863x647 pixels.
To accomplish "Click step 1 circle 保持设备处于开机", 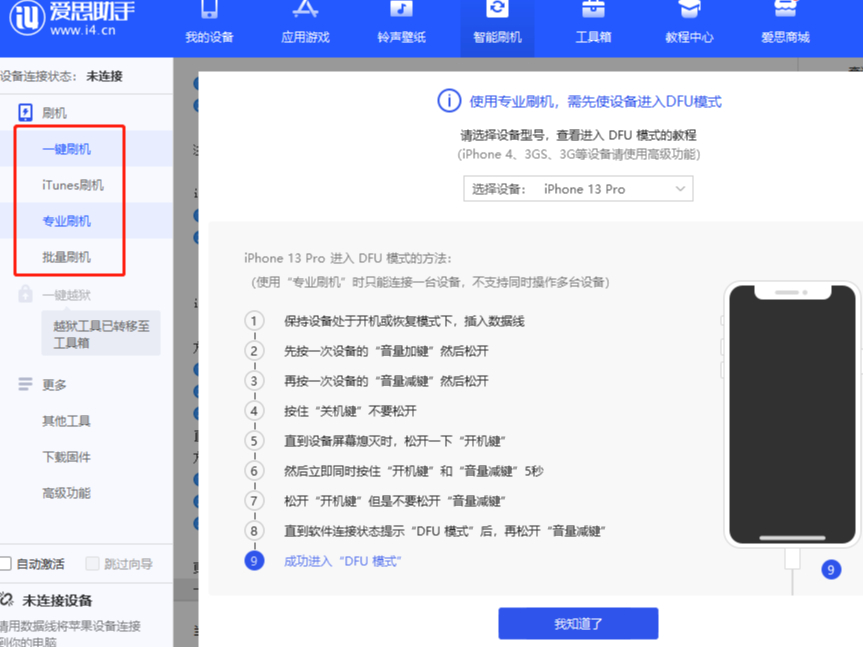I will pos(254,321).
